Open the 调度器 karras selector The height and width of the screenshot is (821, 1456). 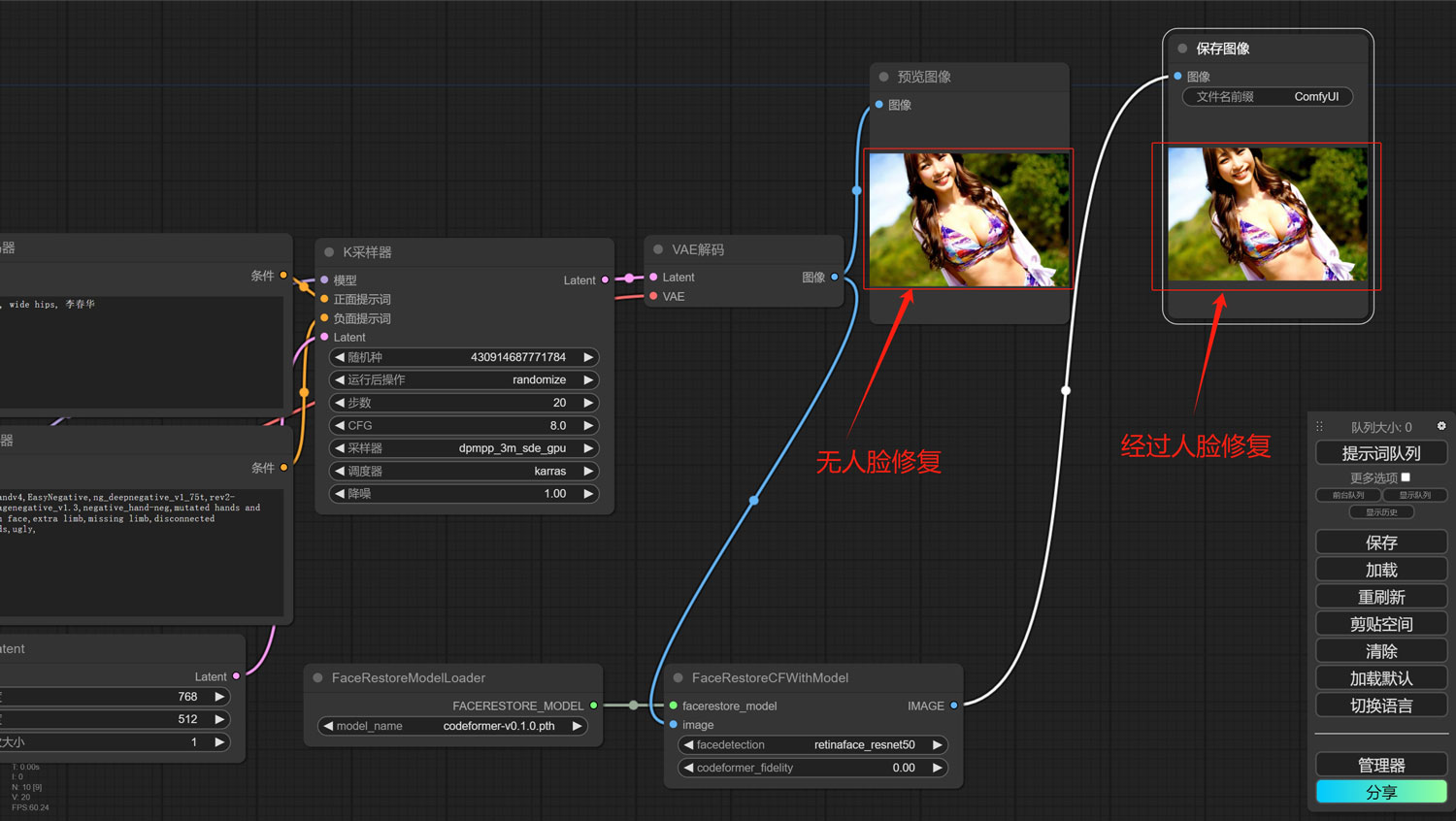click(x=464, y=472)
